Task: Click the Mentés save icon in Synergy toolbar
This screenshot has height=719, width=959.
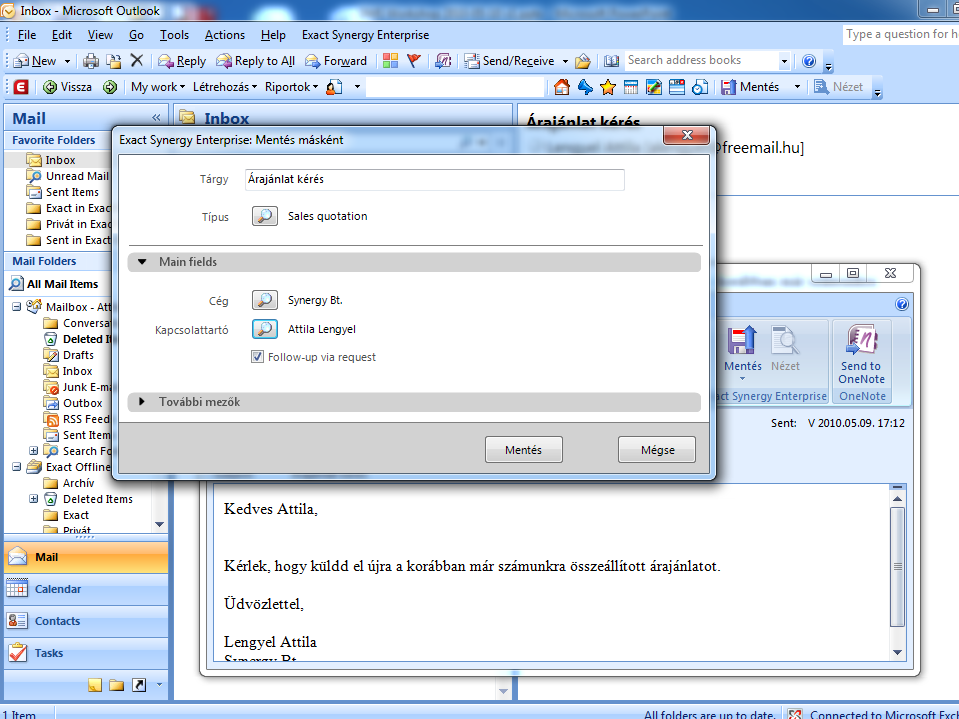Action: pyautogui.click(x=750, y=87)
